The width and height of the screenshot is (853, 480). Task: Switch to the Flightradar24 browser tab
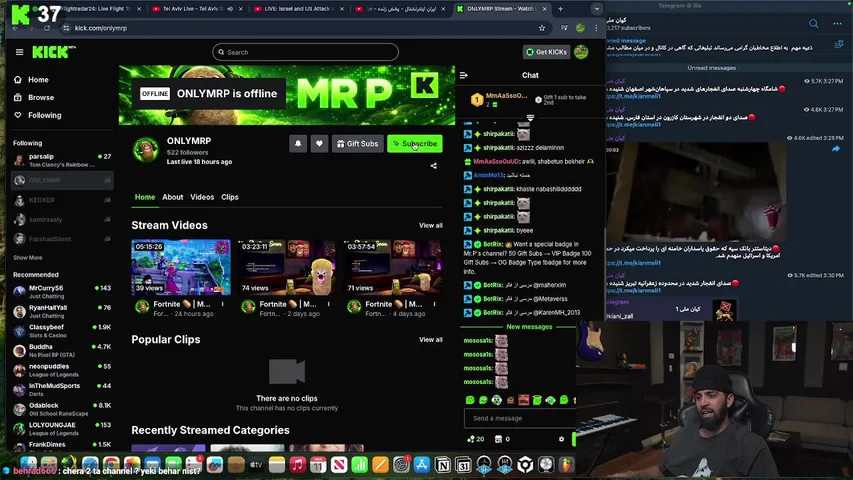(x=96, y=9)
